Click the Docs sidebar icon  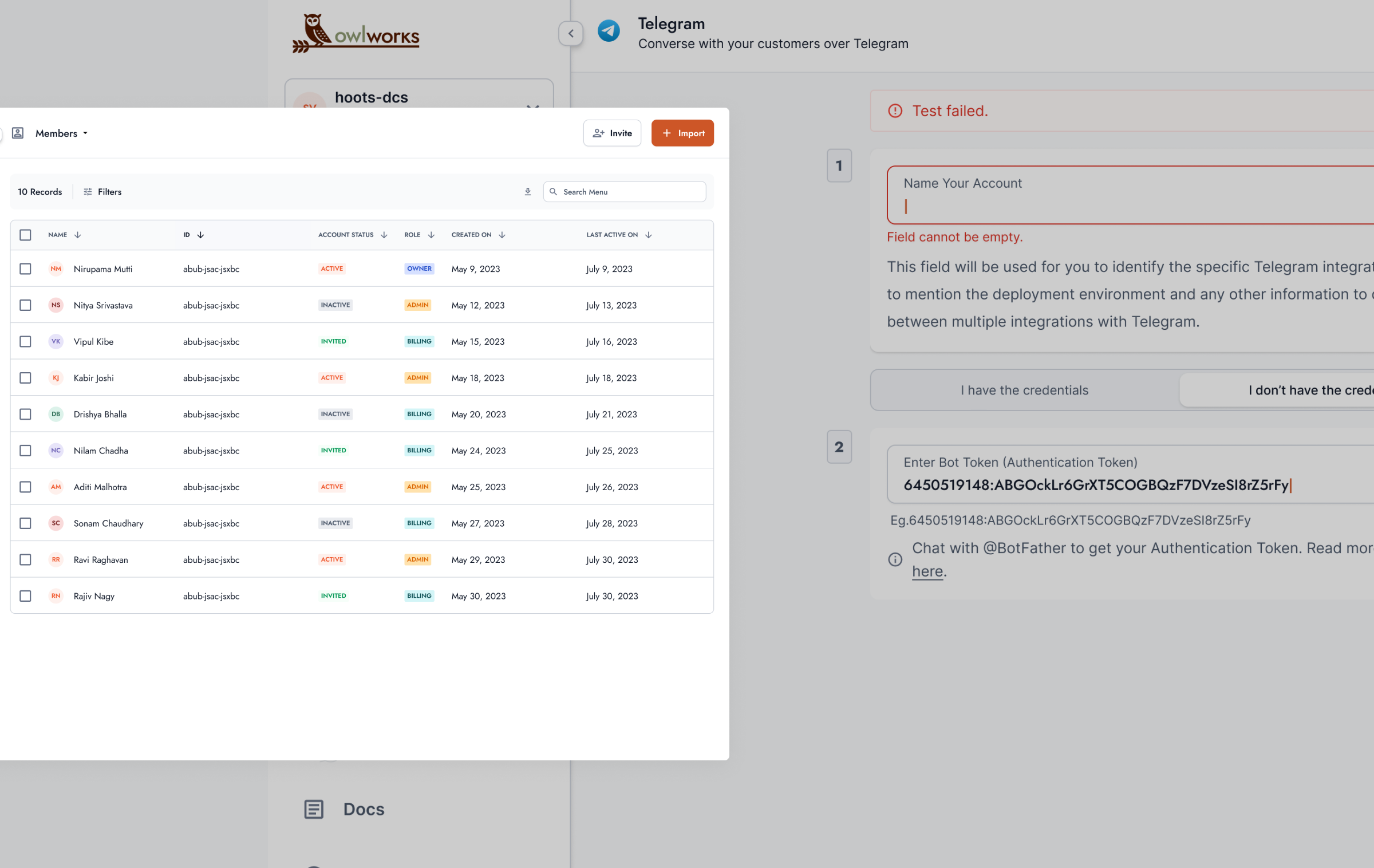[314, 809]
